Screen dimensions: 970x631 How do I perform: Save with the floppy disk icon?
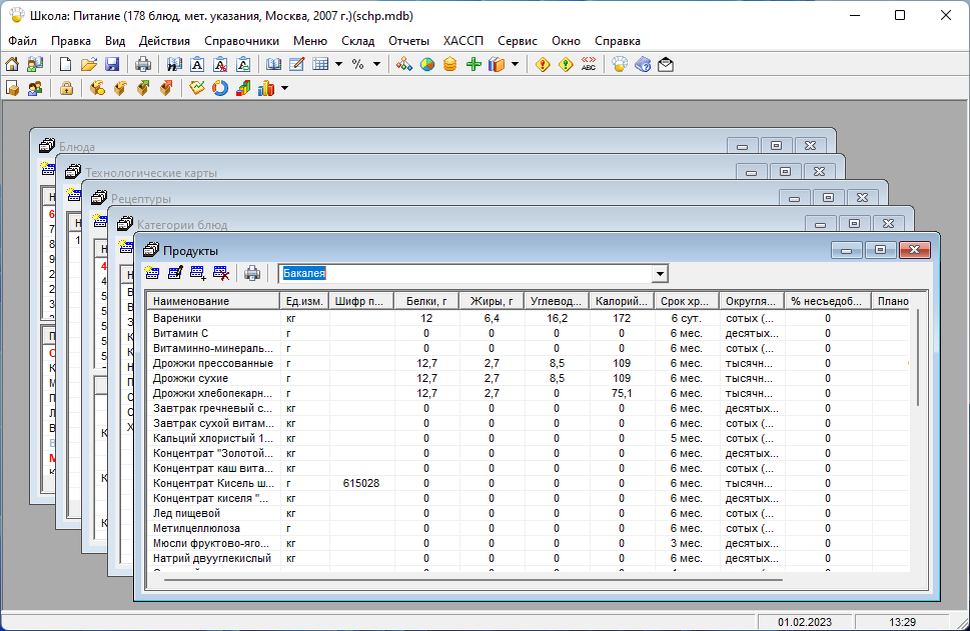pos(112,64)
